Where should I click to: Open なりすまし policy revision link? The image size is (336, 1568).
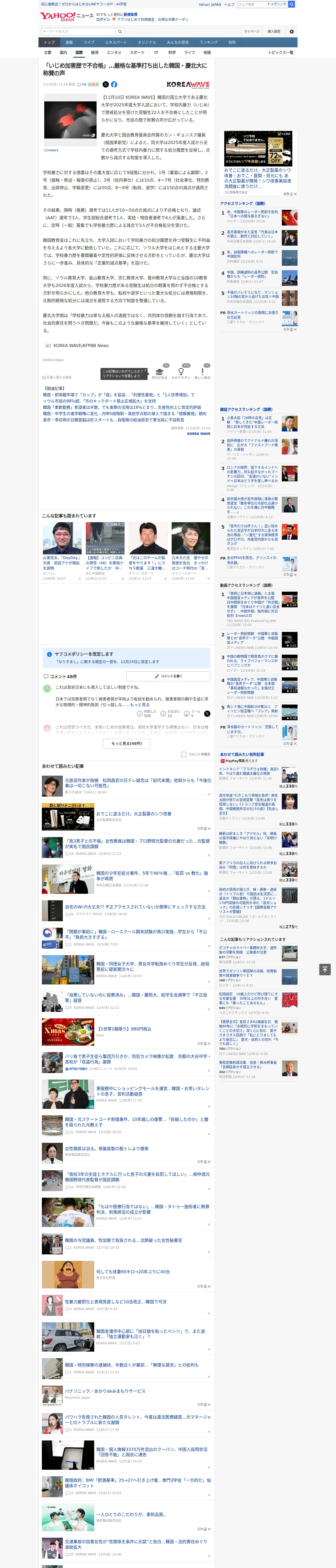107,662
